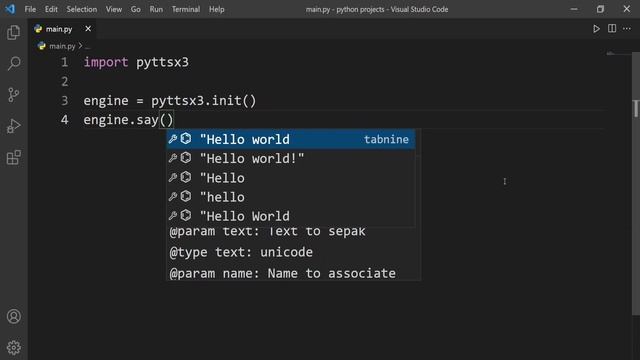Expand the breadcrumb chevron after main.py
This screenshot has height=360, width=640.
click(80, 46)
